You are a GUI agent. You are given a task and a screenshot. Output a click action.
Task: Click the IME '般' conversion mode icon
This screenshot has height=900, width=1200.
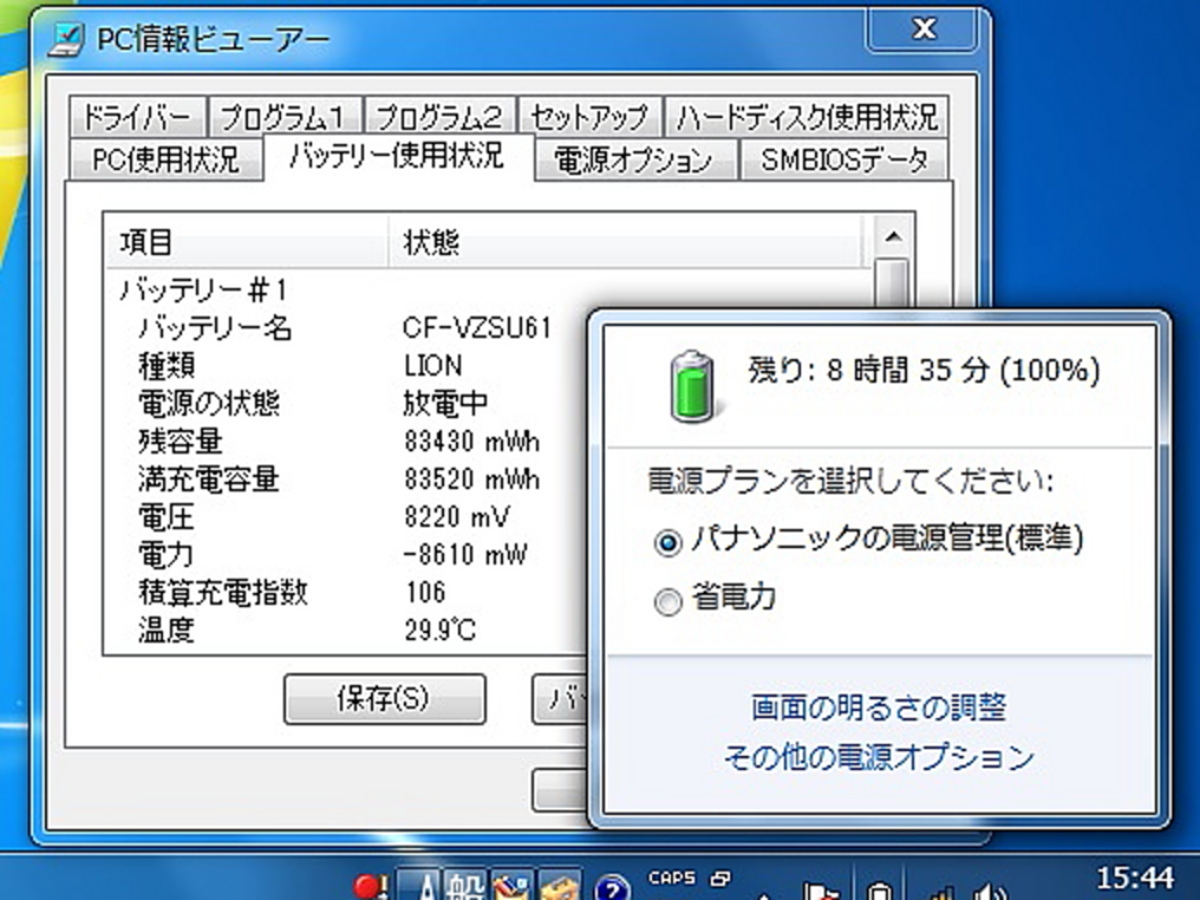click(466, 886)
